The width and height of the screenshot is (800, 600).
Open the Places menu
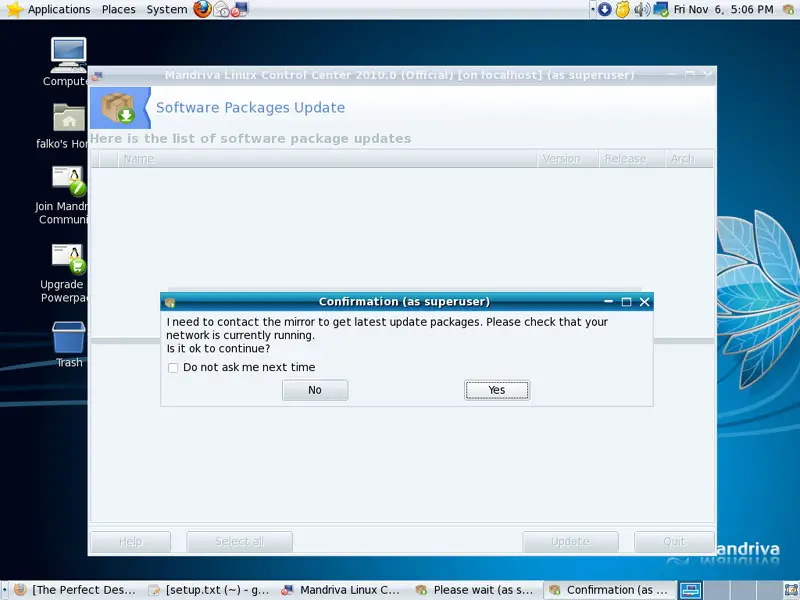coord(118,9)
